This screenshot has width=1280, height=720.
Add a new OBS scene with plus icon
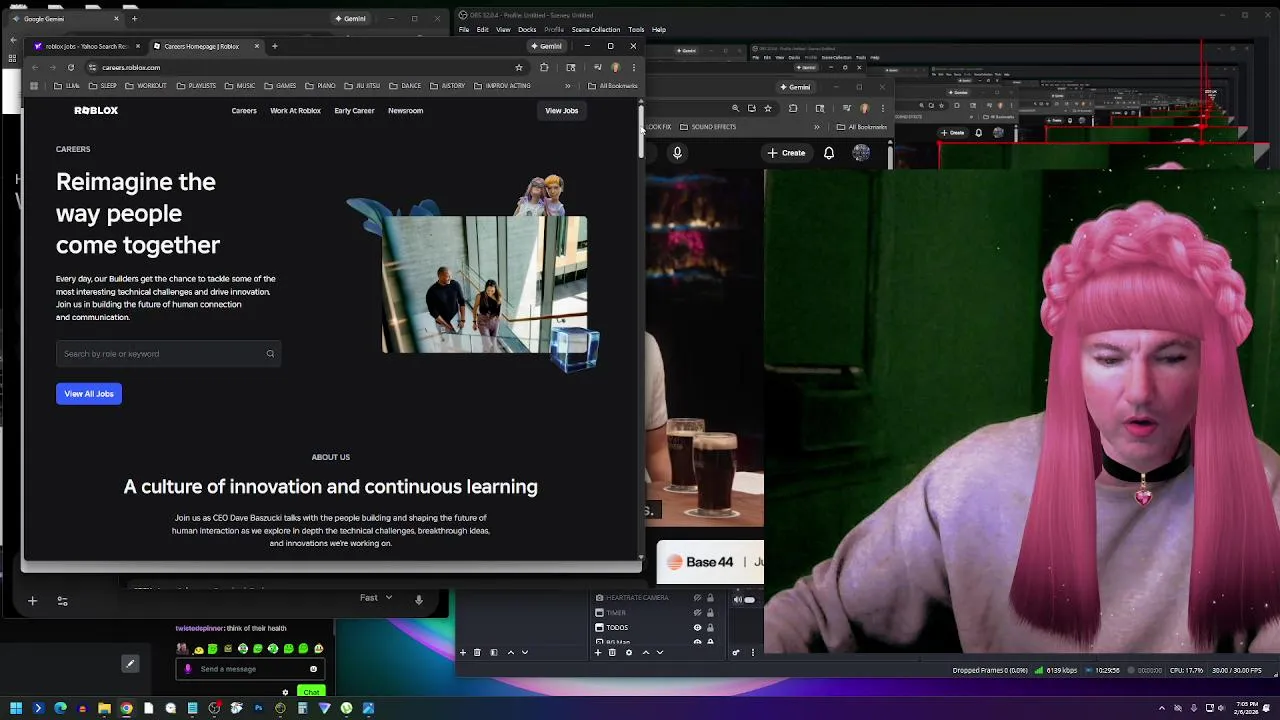(x=462, y=652)
